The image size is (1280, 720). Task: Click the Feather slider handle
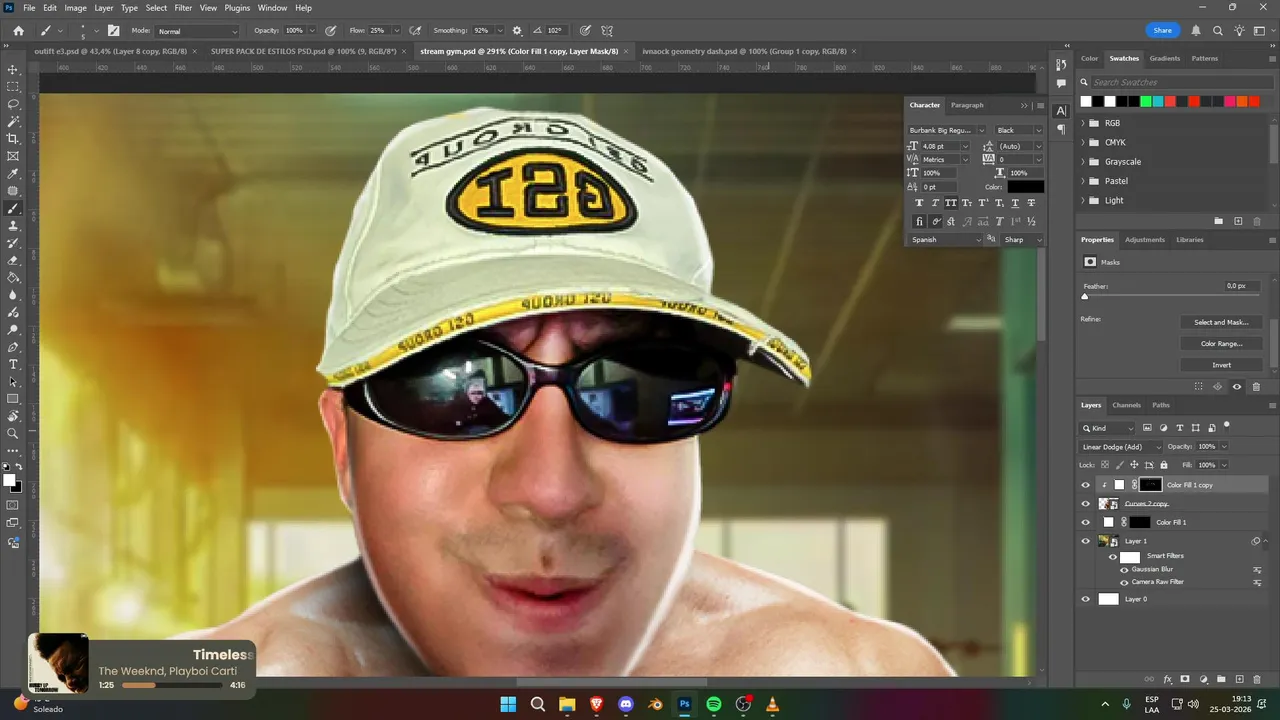tap(1085, 297)
